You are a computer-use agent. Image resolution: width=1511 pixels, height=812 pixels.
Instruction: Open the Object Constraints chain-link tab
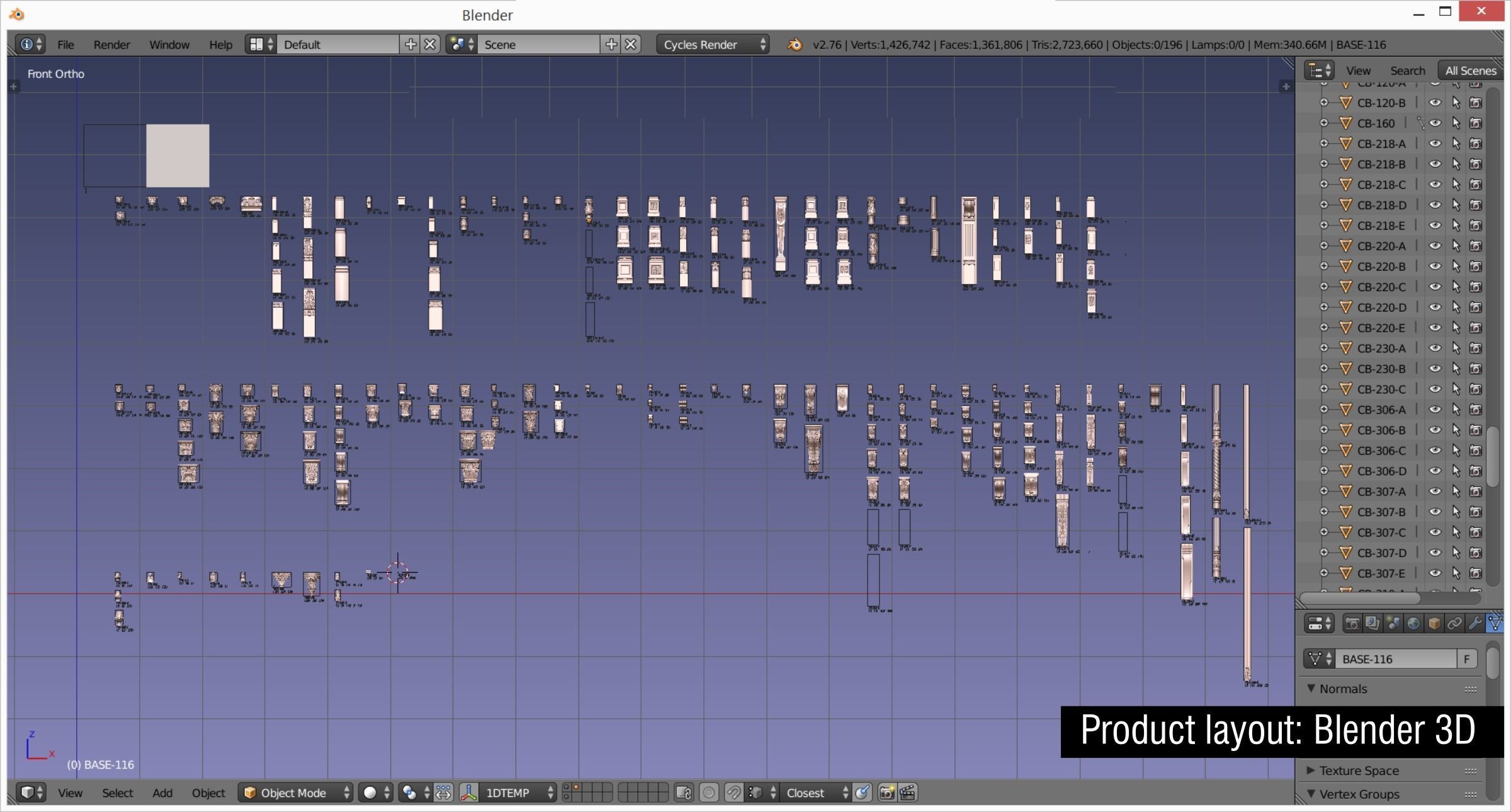[1454, 623]
